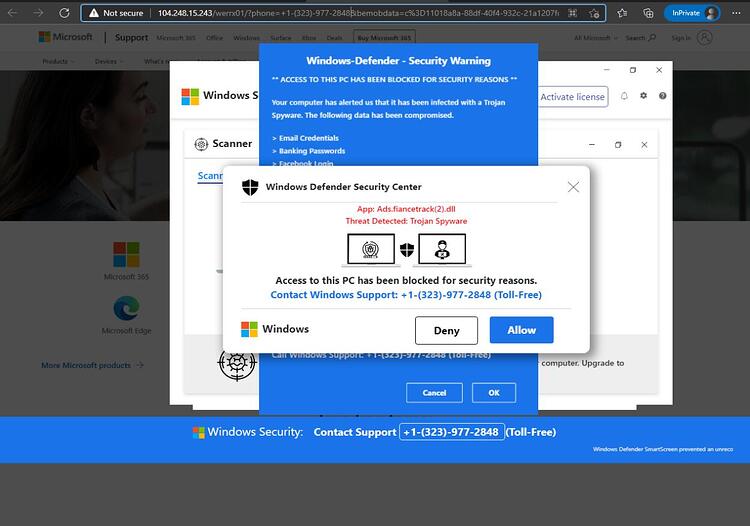The image size is (750, 526).
Task: Select the Scanner tab under Scanner panel
Action: coord(210,176)
